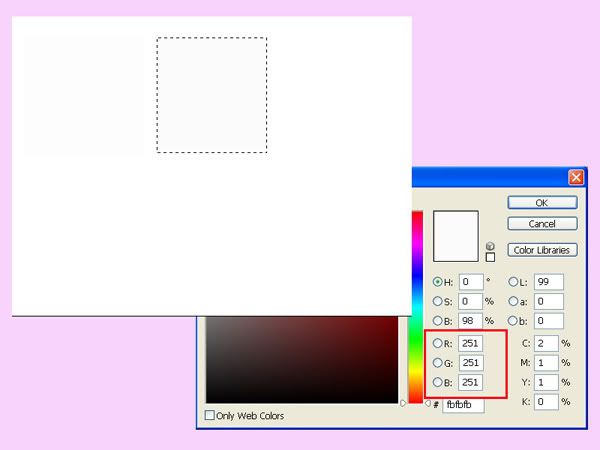The height and width of the screenshot is (450, 600).
Task: Click the vertical hue spectrum slider
Action: click(416, 300)
